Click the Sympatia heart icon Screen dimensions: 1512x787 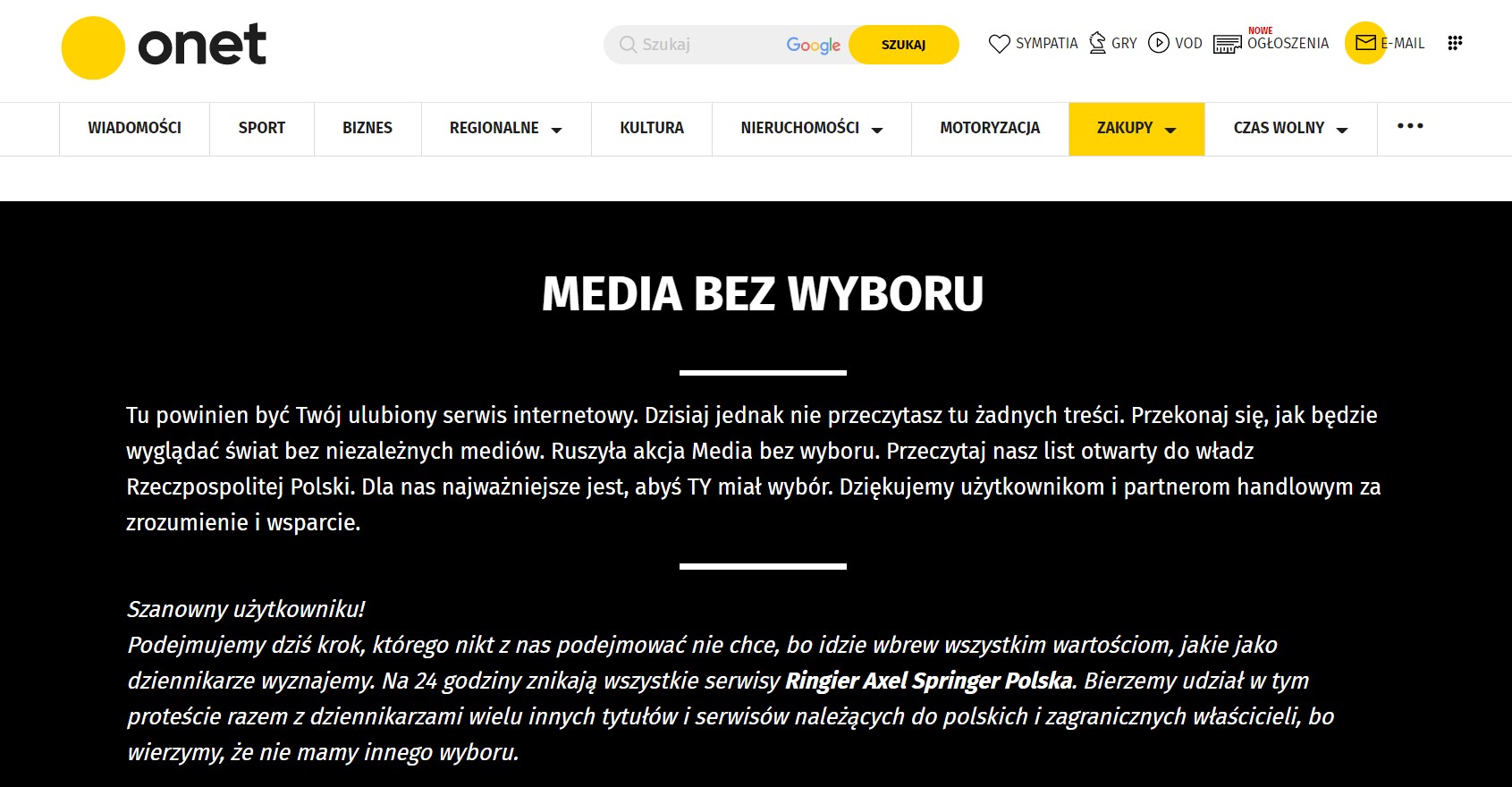coord(999,44)
